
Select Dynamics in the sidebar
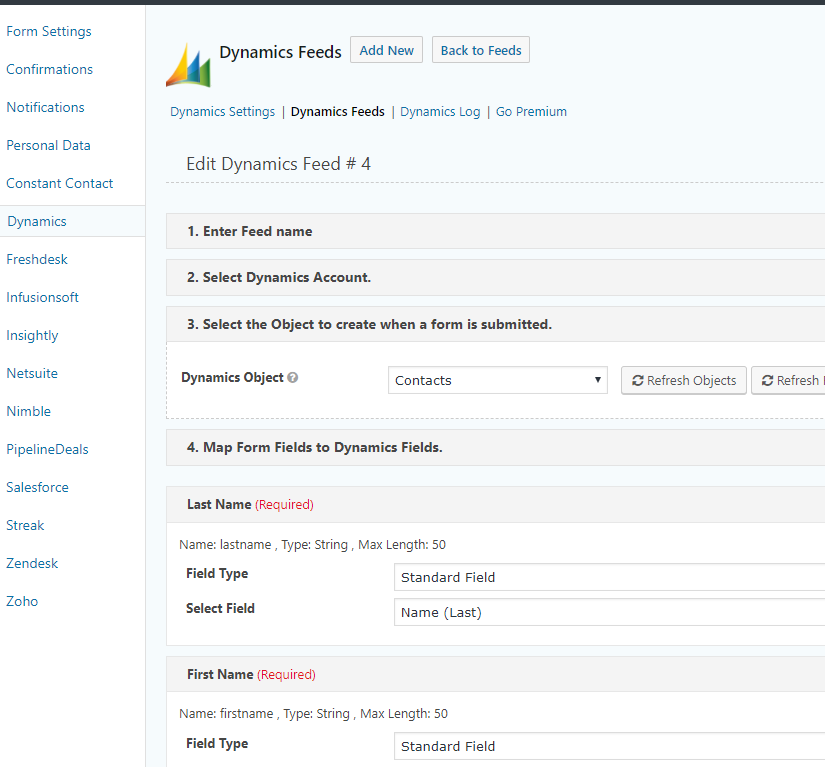(37, 221)
